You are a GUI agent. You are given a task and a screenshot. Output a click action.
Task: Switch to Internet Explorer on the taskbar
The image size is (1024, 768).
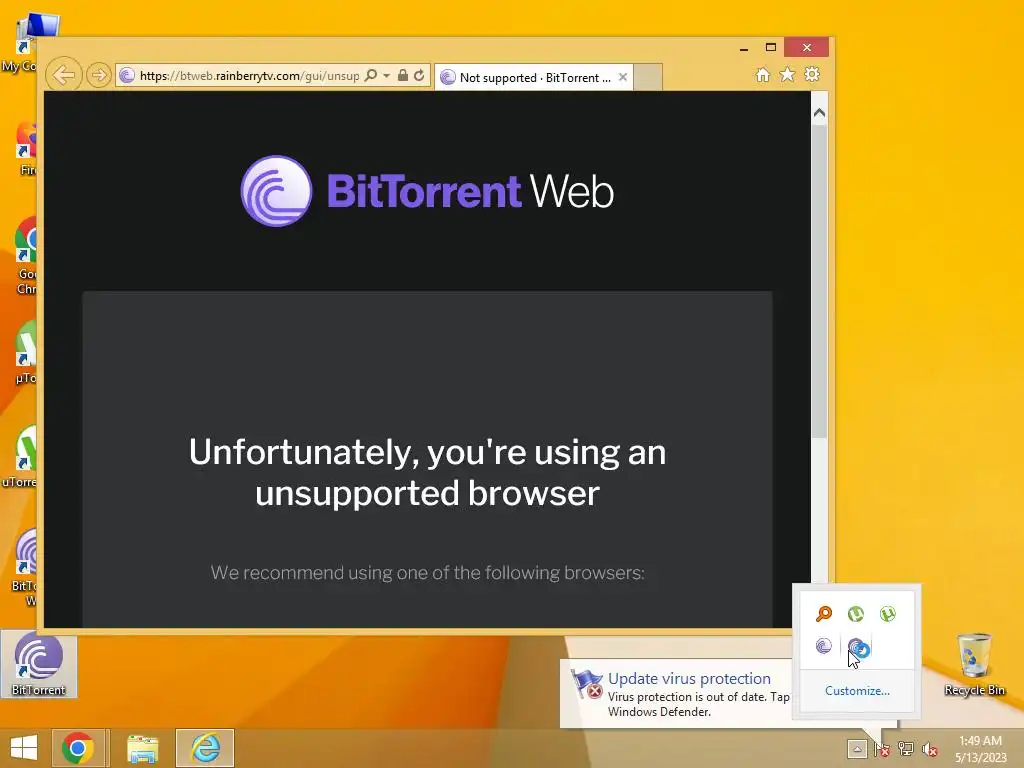pos(205,748)
